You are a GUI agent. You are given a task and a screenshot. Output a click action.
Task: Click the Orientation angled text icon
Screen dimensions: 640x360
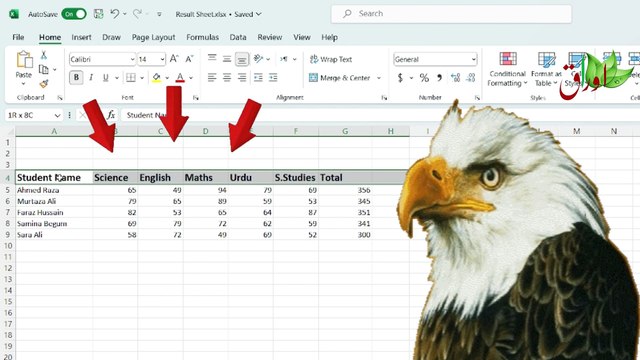point(258,59)
